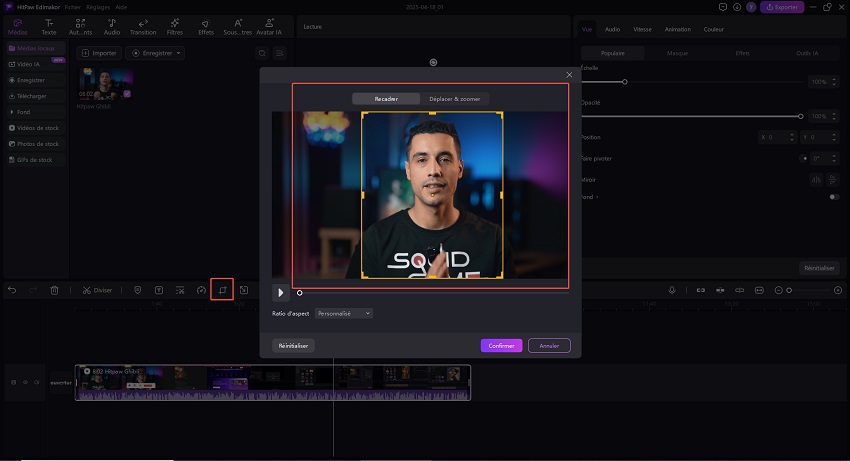850x461 pixels.
Task: Add a marker with the shield-shaped icon
Action: pyautogui.click(x=138, y=290)
